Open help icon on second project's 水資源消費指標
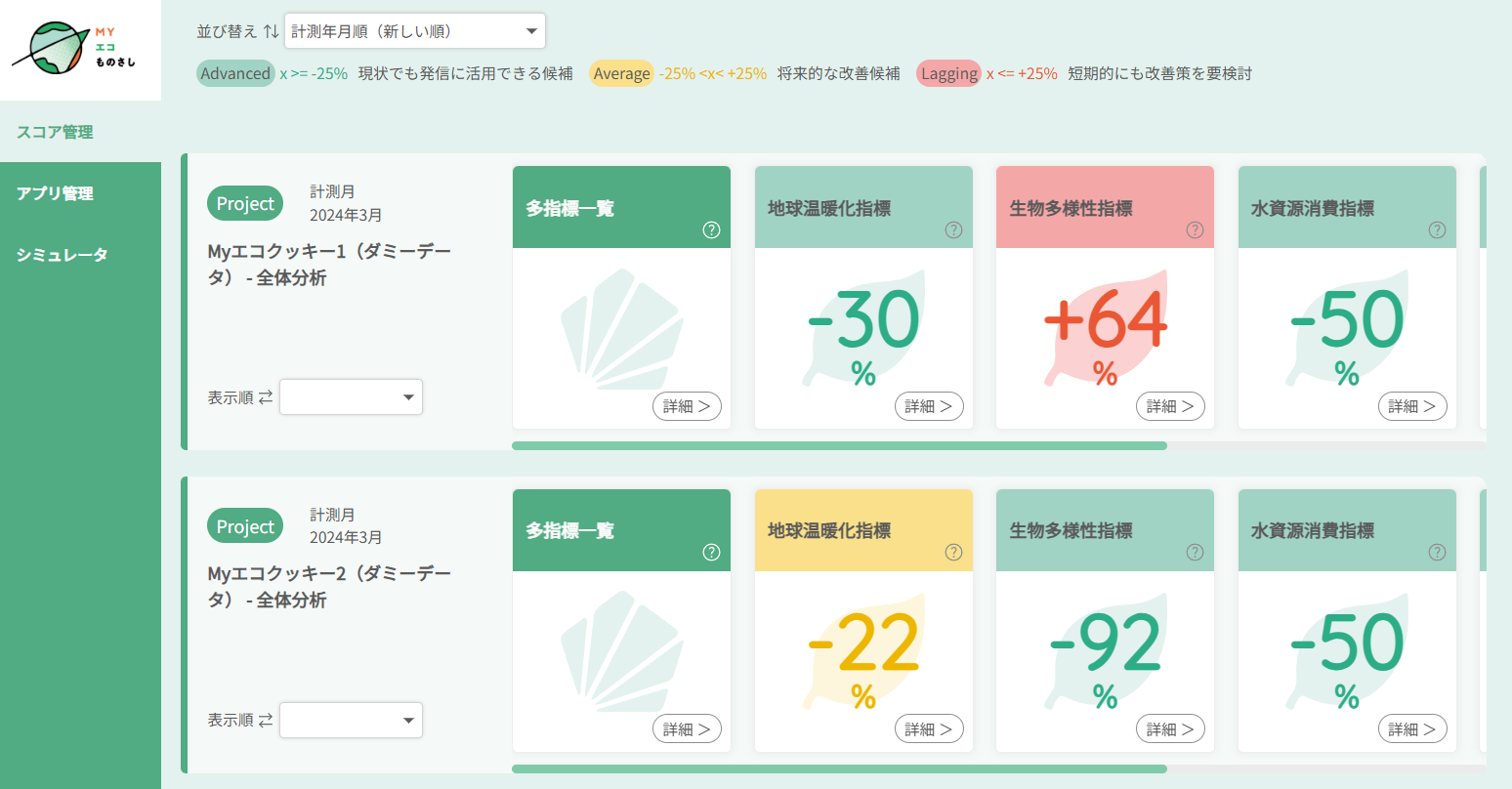Screen dimensions: 1512x789 click(1437, 553)
